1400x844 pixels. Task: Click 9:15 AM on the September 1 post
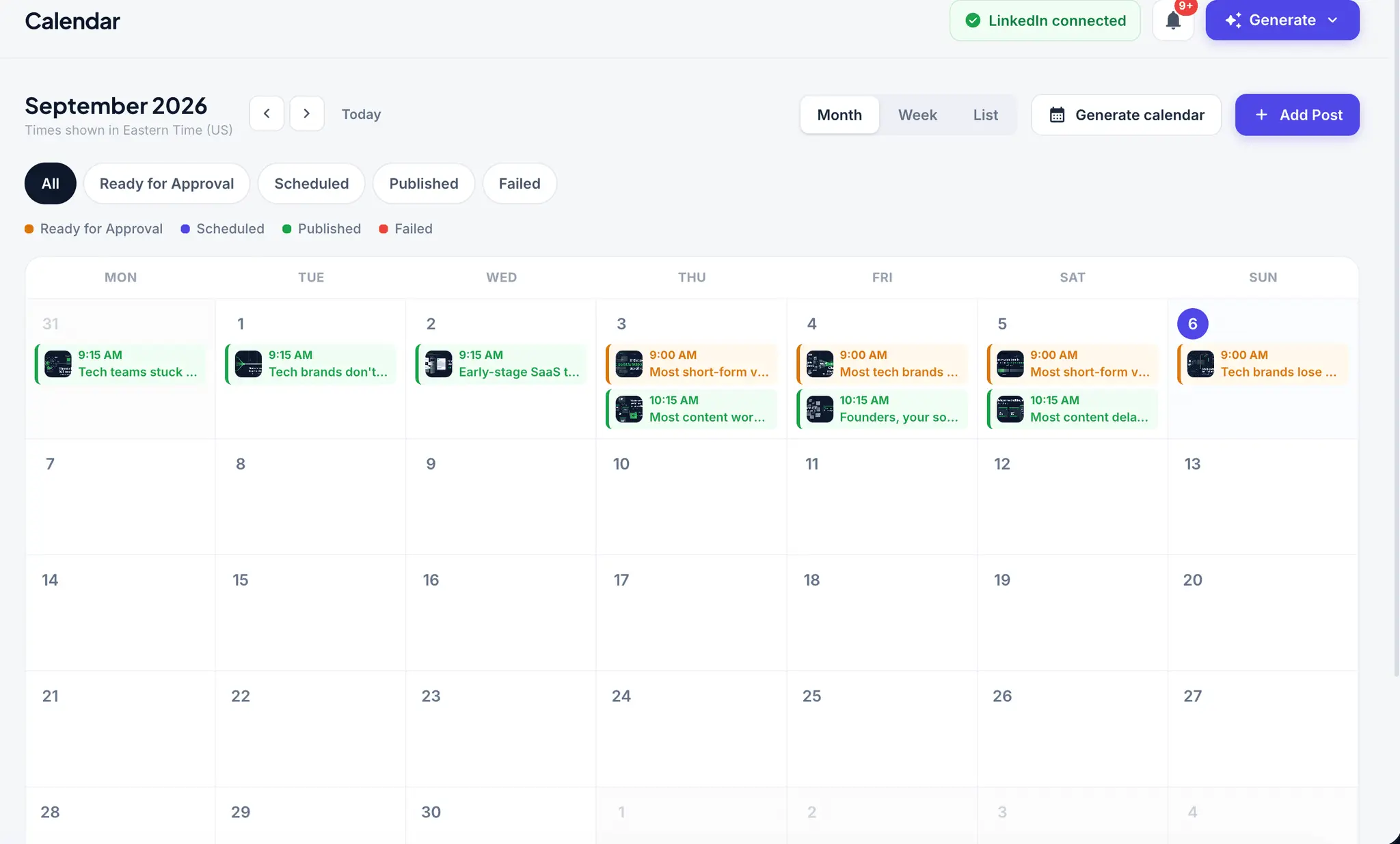pos(291,355)
